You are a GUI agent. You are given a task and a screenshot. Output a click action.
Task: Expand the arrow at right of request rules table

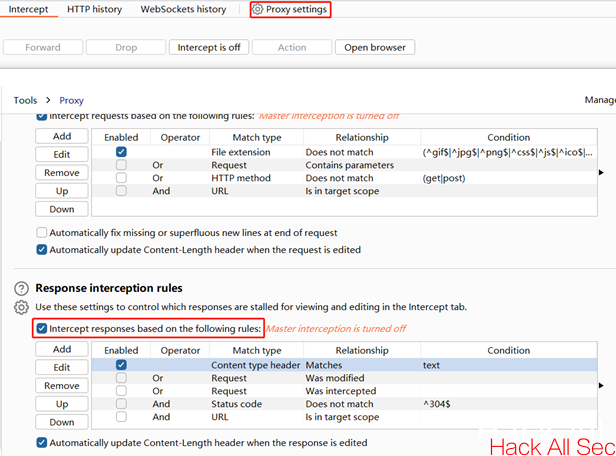(601, 172)
